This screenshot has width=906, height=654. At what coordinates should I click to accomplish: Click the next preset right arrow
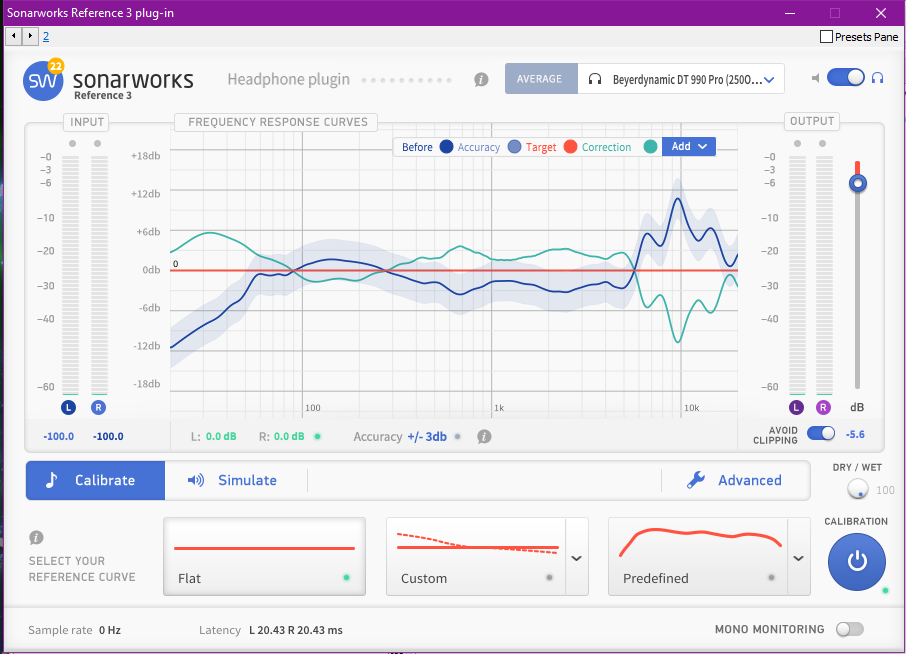[x=30, y=36]
